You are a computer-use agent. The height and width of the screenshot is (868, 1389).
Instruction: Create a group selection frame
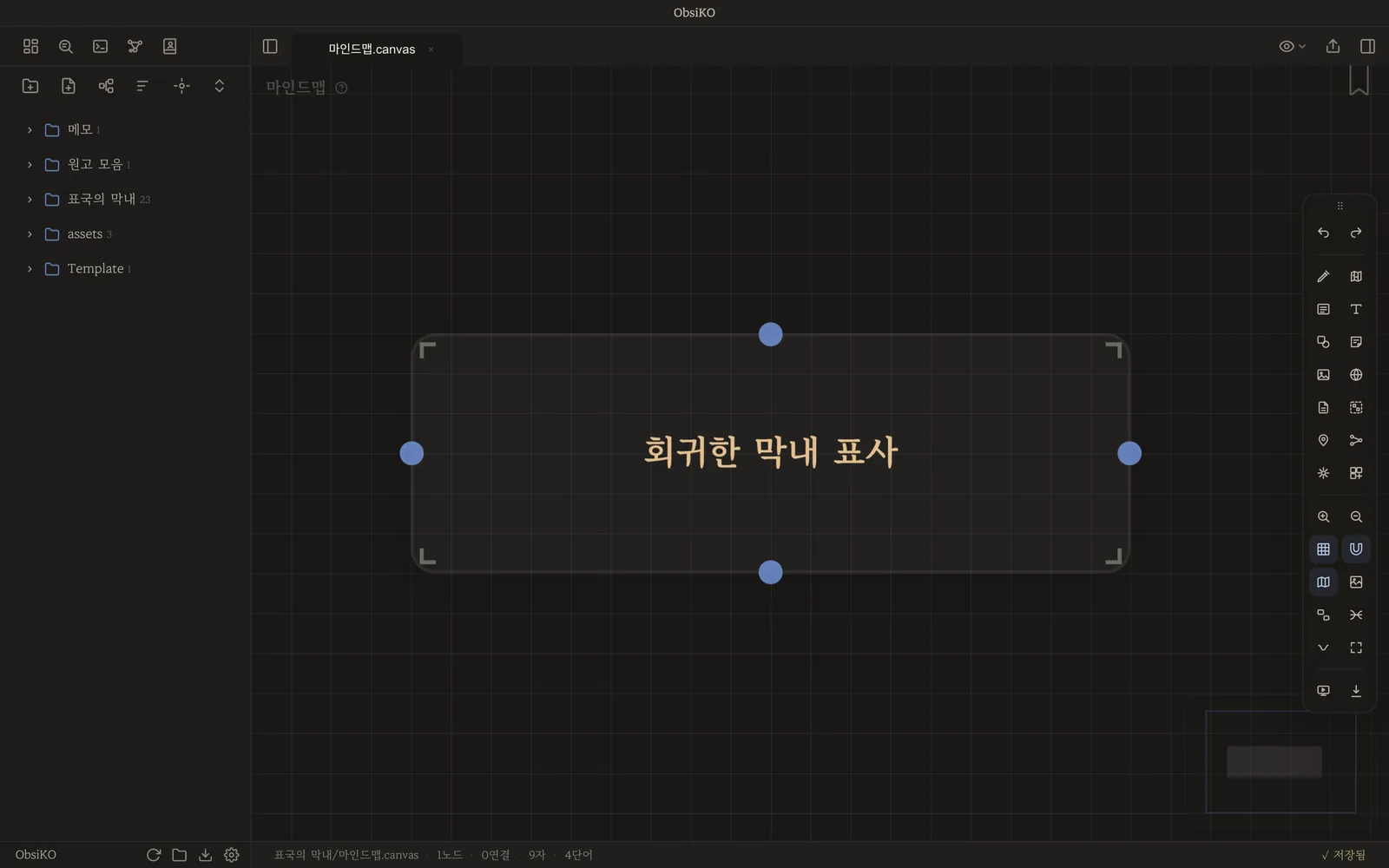[1356, 407]
